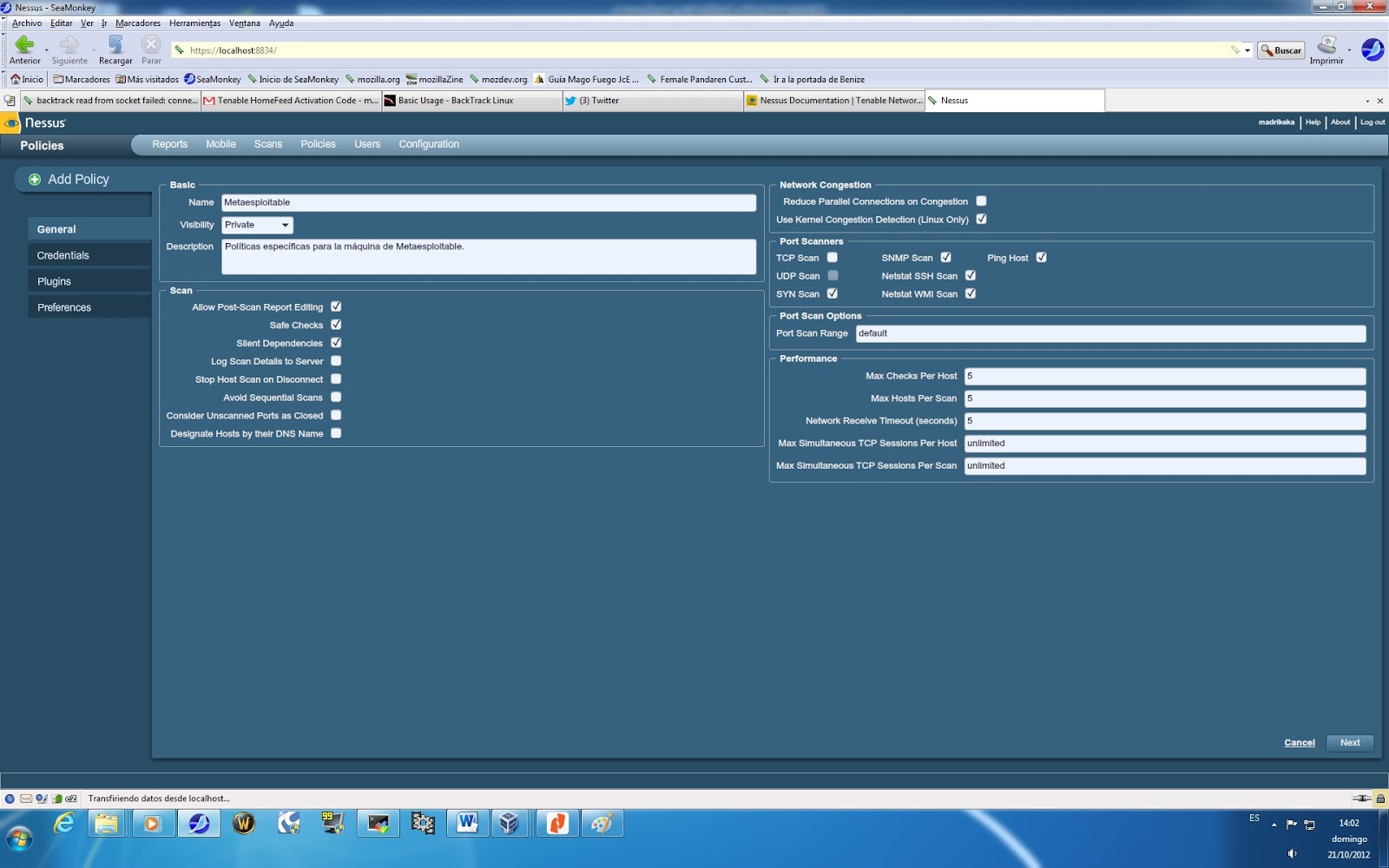The width and height of the screenshot is (1389, 868).
Task: Show hidden system tray icons
Action: click(1274, 825)
